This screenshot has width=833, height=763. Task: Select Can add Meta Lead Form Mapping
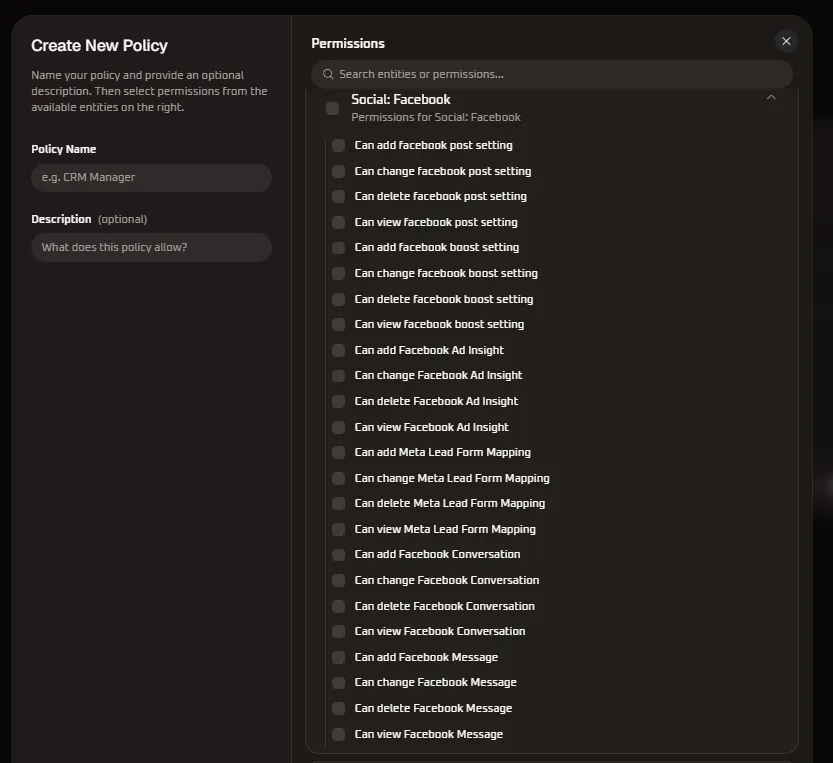338,452
